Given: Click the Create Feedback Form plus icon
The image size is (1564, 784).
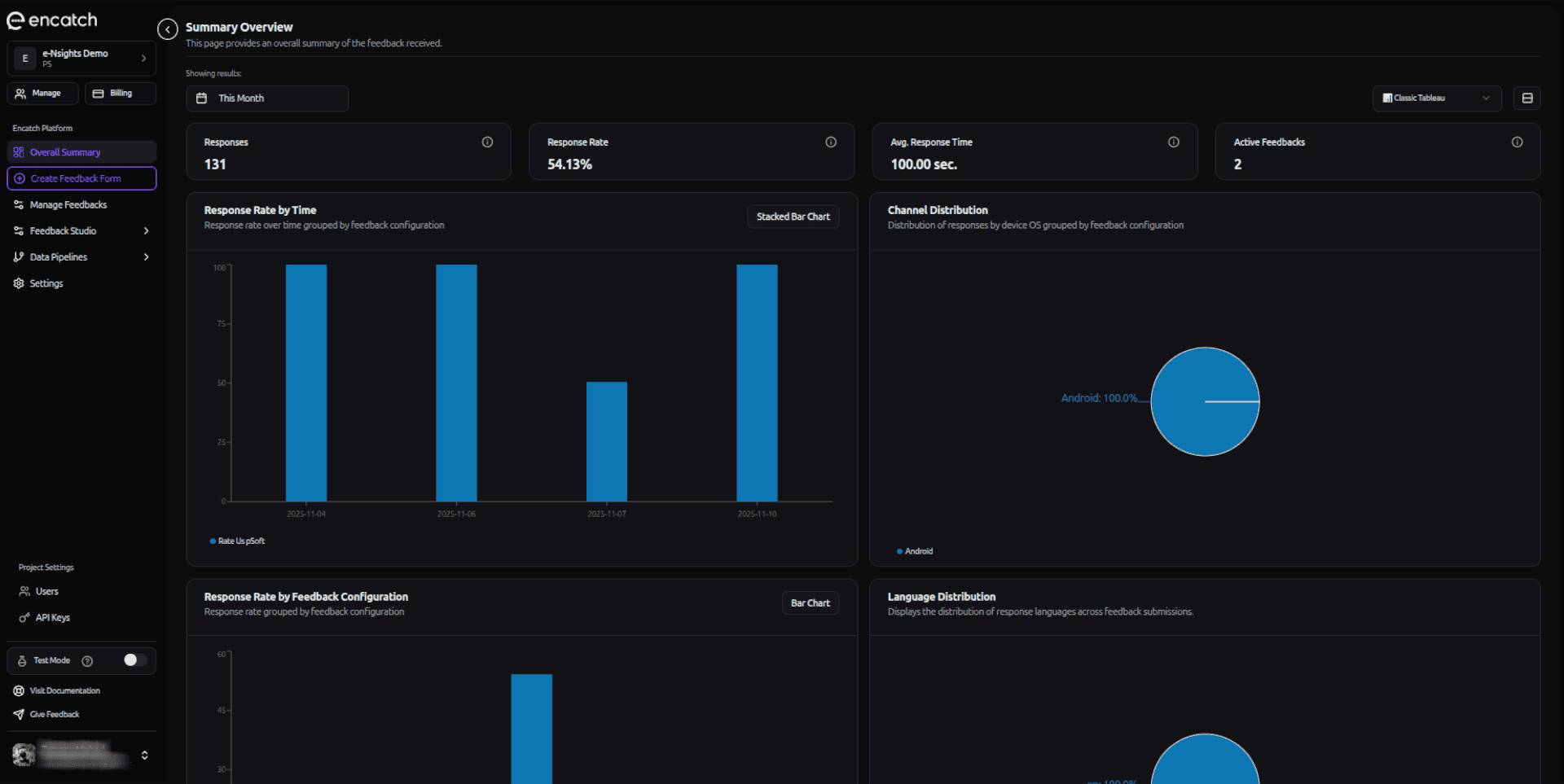Looking at the screenshot, I should click(x=19, y=178).
